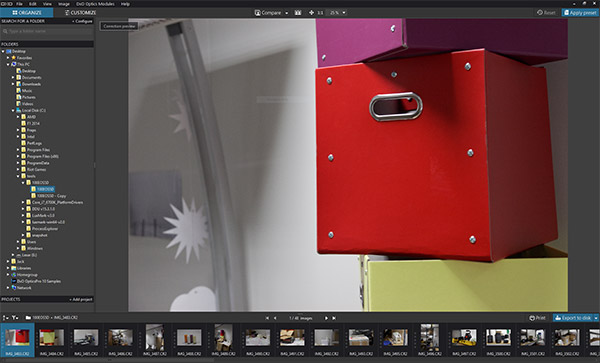The height and width of the screenshot is (363, 600).
Task: Select thumbnail IMG_3497.CR2
Action: point(464,340)
